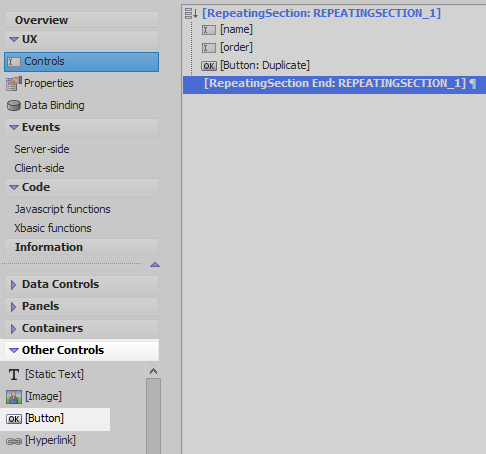Viewport: 486px width, 454px height.
Task: Select the Image control icon
Action: pos(14,397)
